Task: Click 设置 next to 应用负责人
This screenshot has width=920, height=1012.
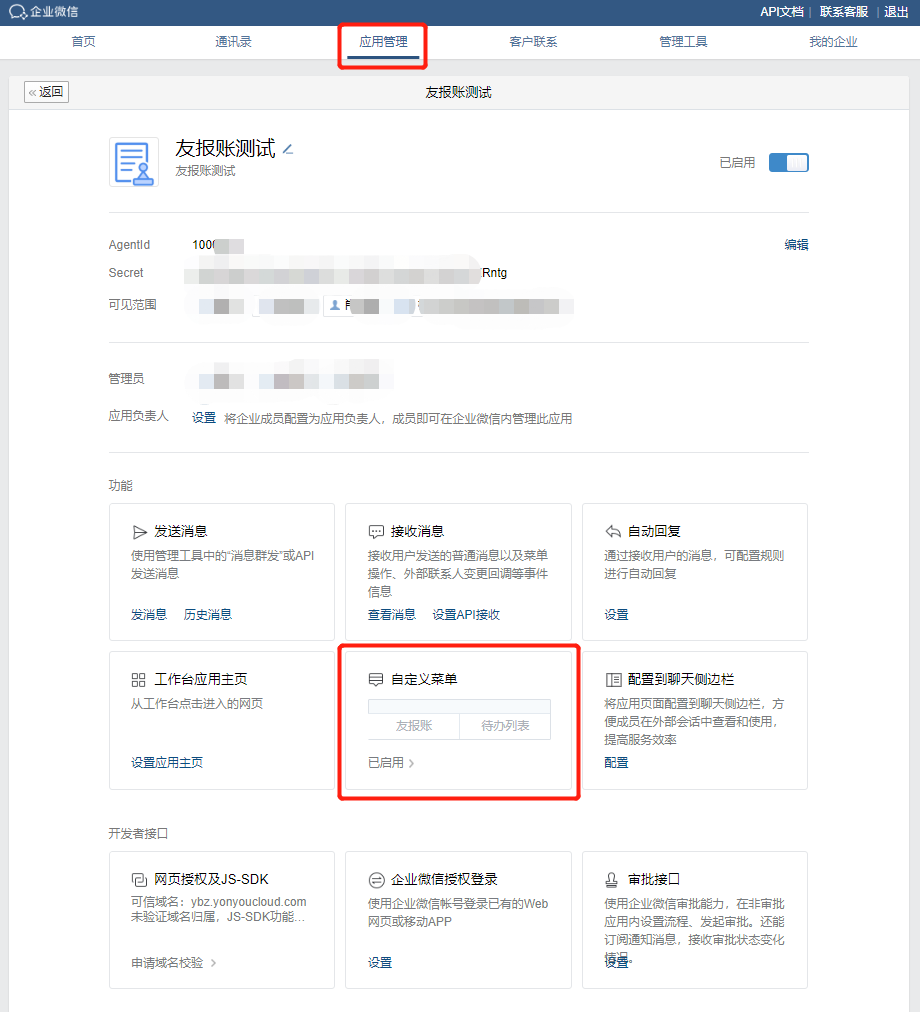Action: (x=204, y=418)
